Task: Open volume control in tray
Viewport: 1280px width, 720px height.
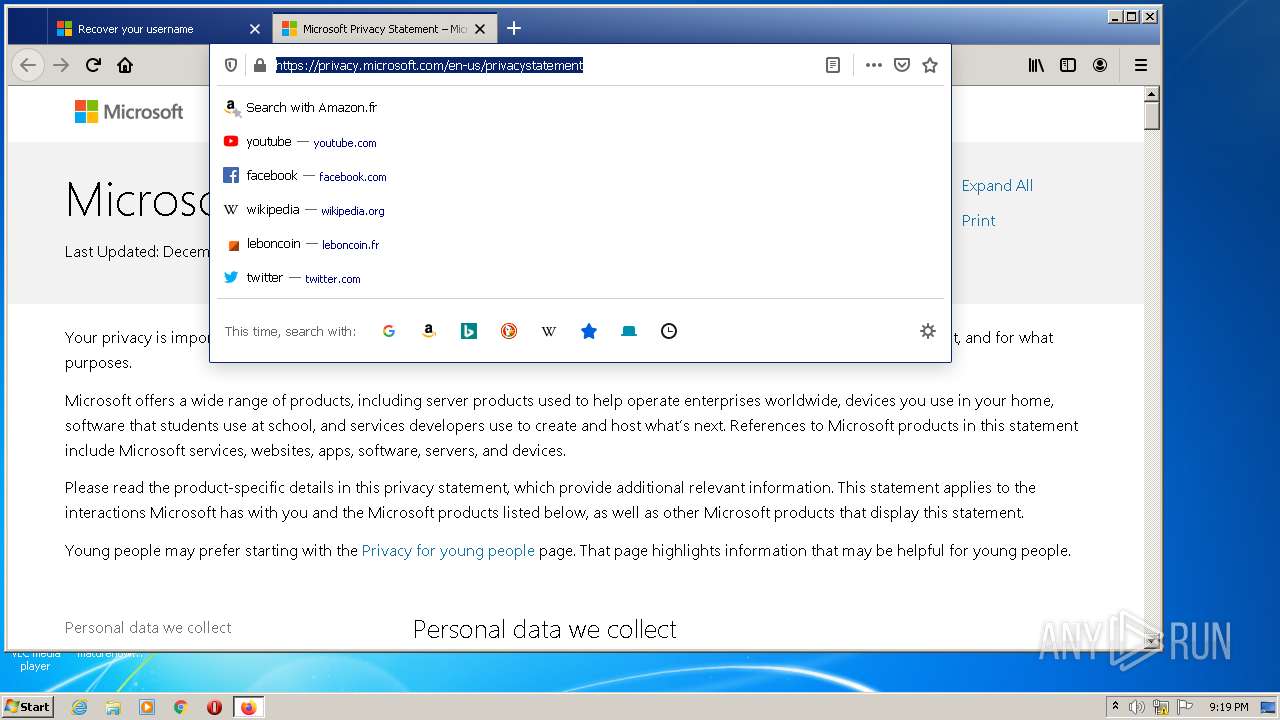Action: coord(1137,707)
